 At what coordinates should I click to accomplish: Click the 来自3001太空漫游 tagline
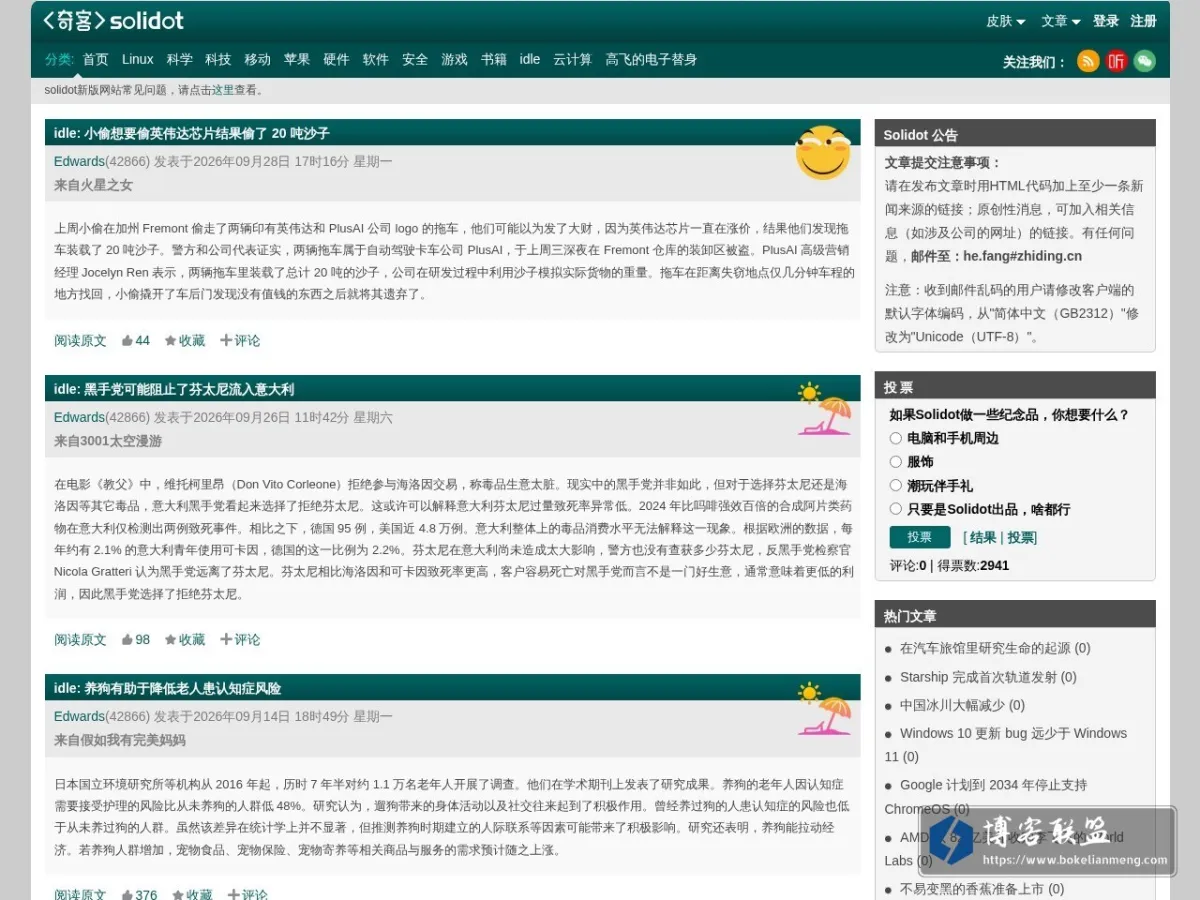point(107,441)
